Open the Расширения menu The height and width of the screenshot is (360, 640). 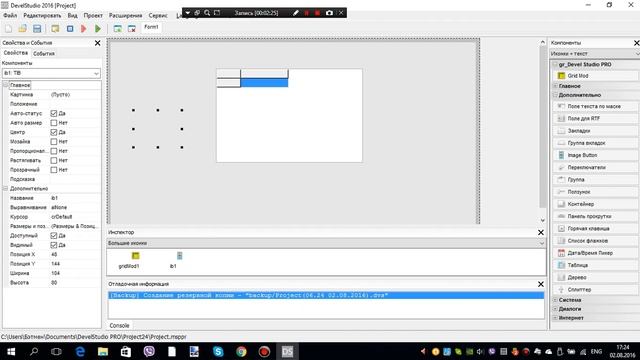point(125,16)
